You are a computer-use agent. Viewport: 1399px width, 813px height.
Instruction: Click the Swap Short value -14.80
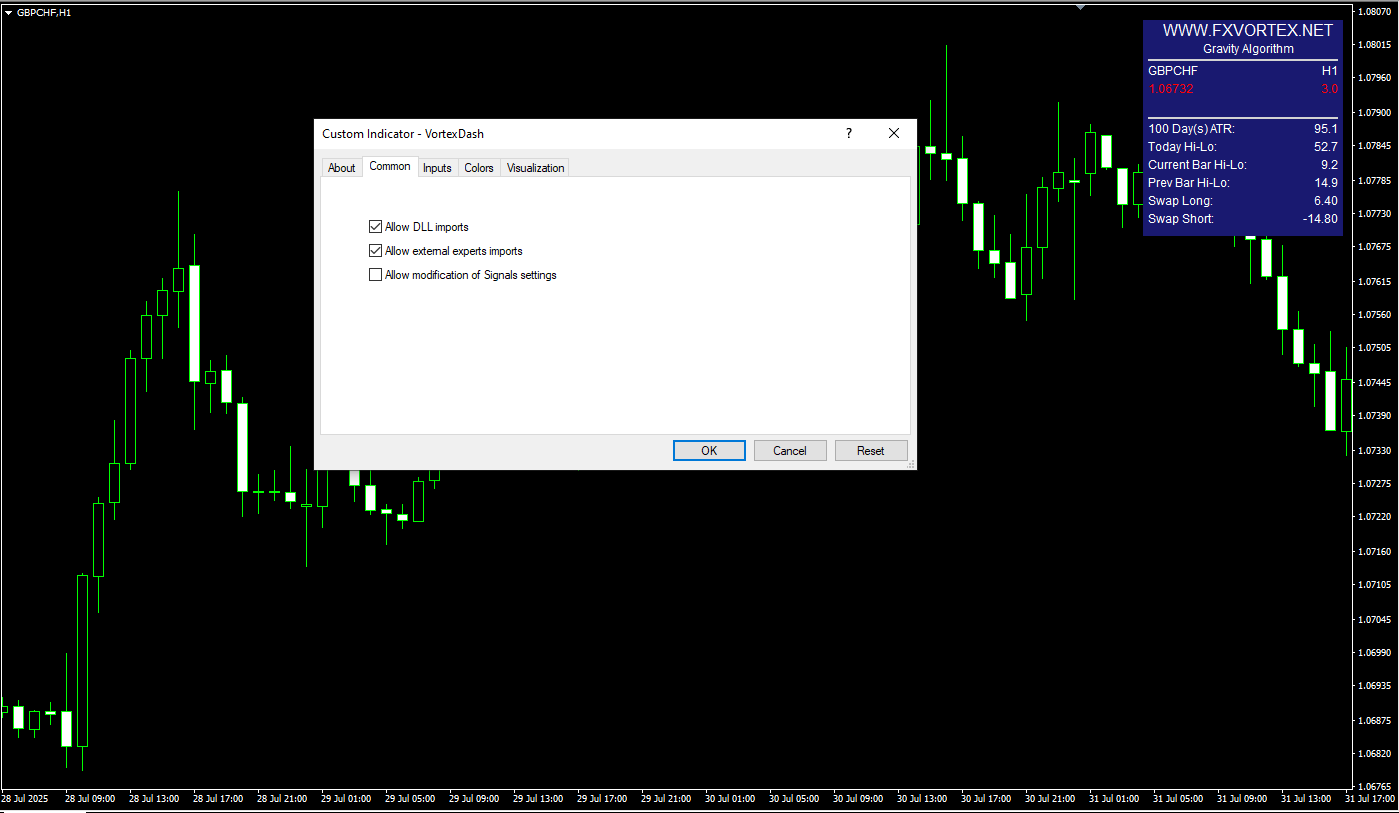point(1321,219)
